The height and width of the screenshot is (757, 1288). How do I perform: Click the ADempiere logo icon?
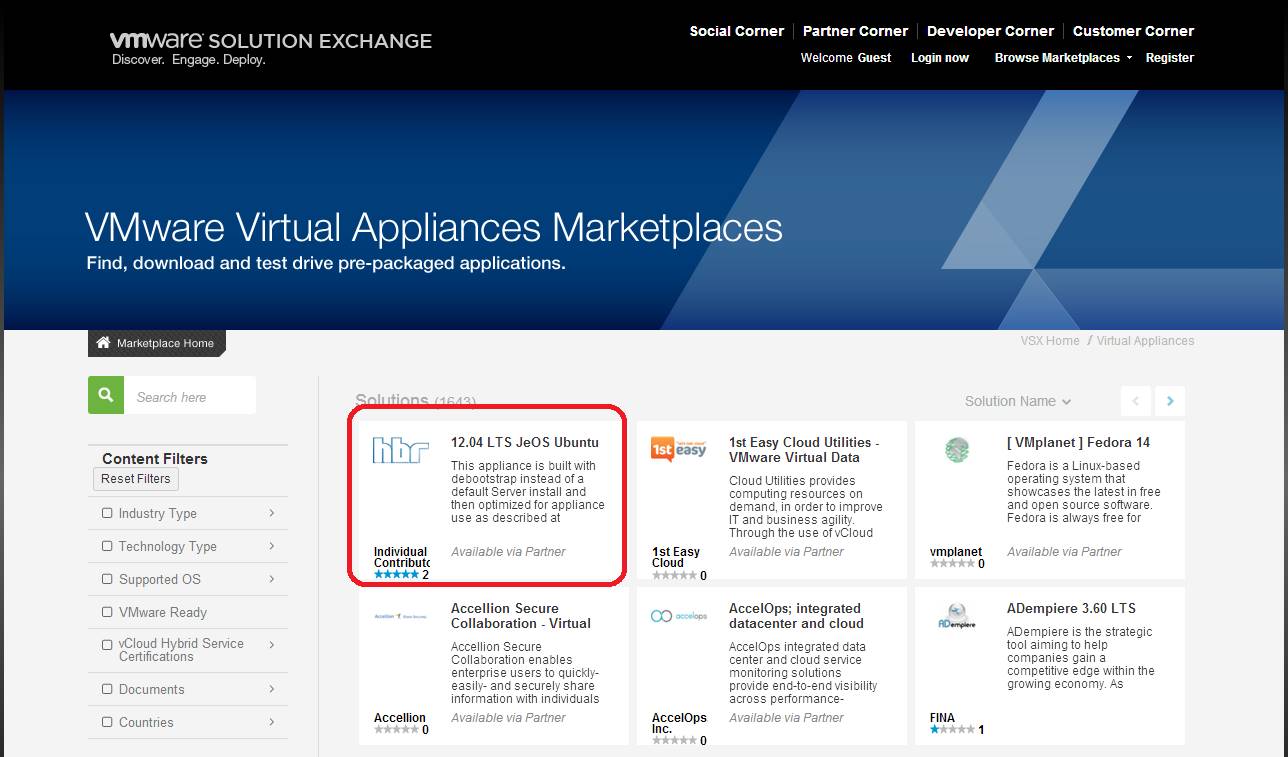(x=957, y=616)
